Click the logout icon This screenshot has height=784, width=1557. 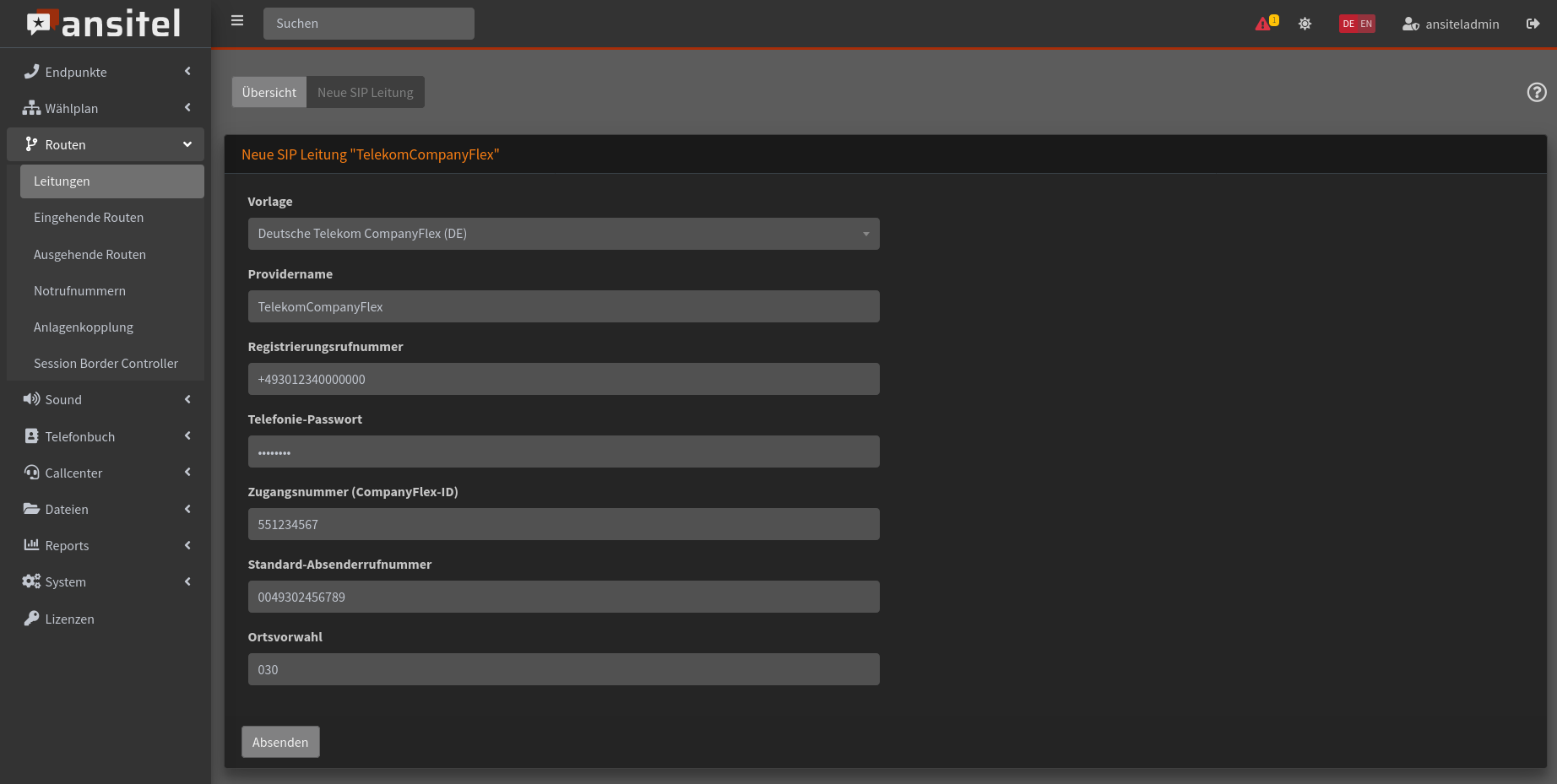pos(1533,24)
